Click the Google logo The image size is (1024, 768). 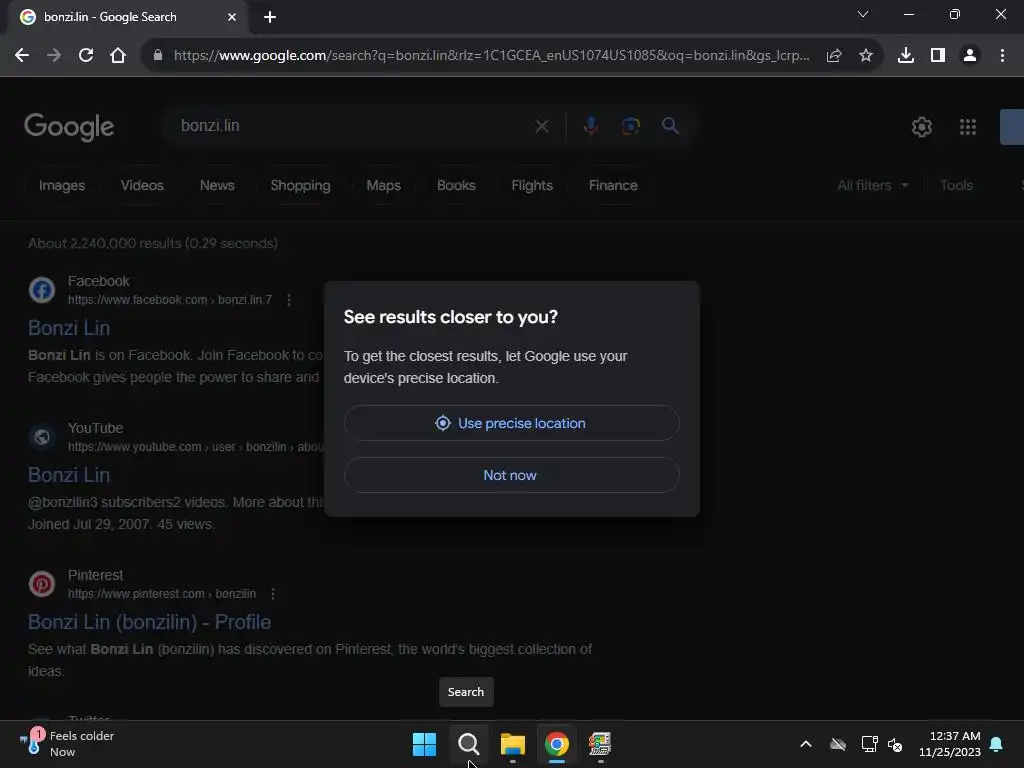pos(69,127)
